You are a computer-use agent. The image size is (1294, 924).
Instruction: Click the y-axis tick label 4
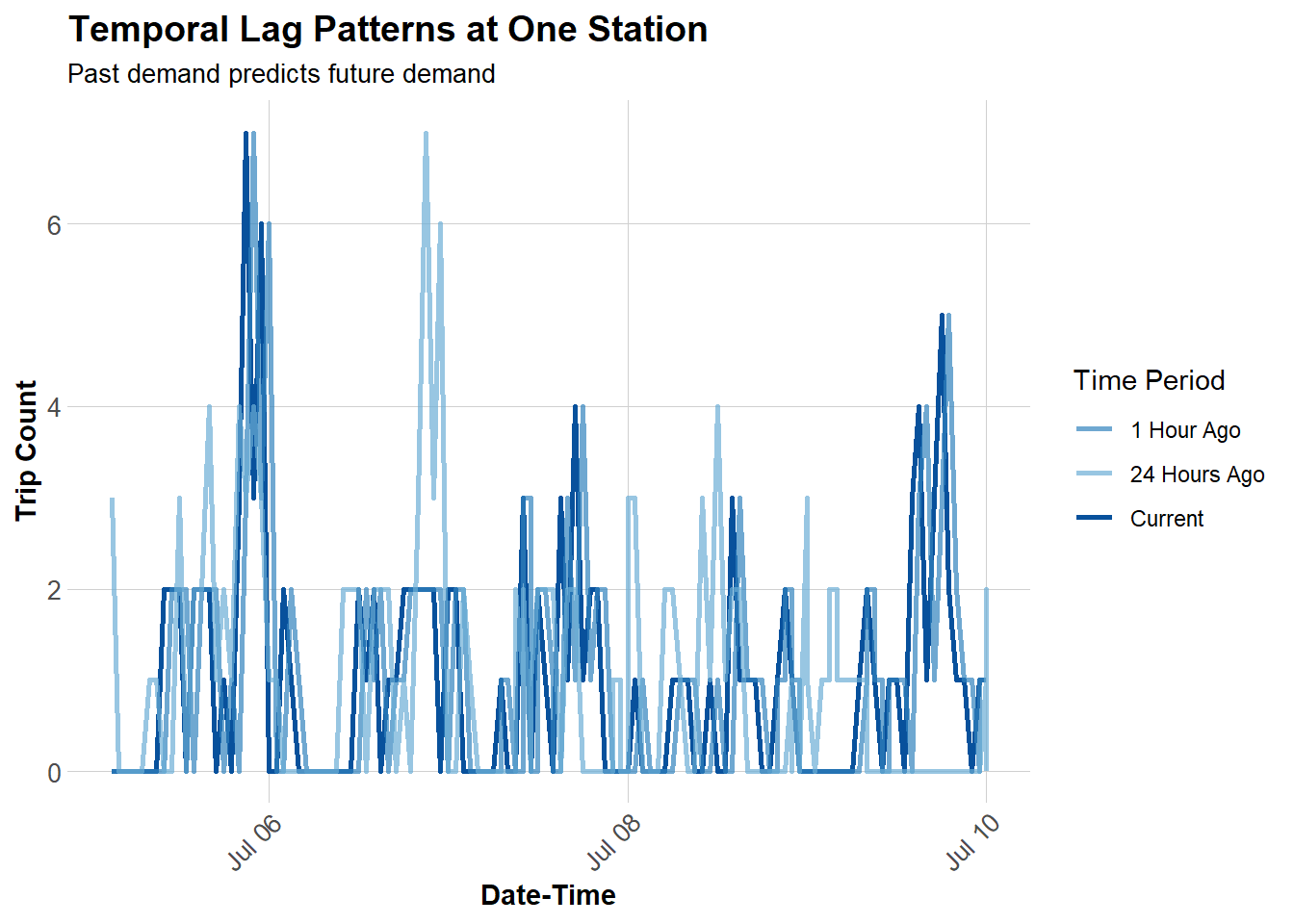[54, 407]
